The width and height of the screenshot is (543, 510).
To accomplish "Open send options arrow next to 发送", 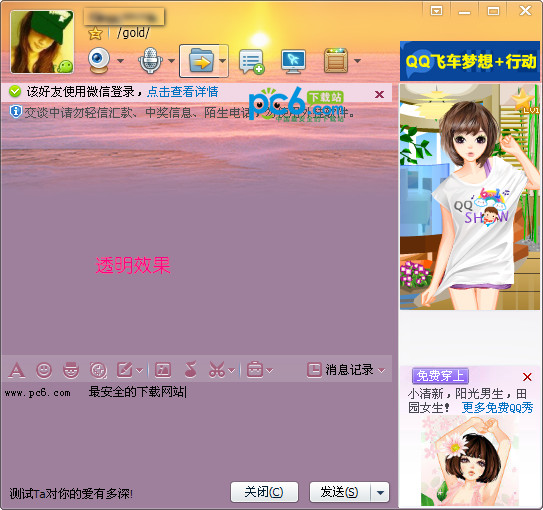I will (x=380, y=492).
